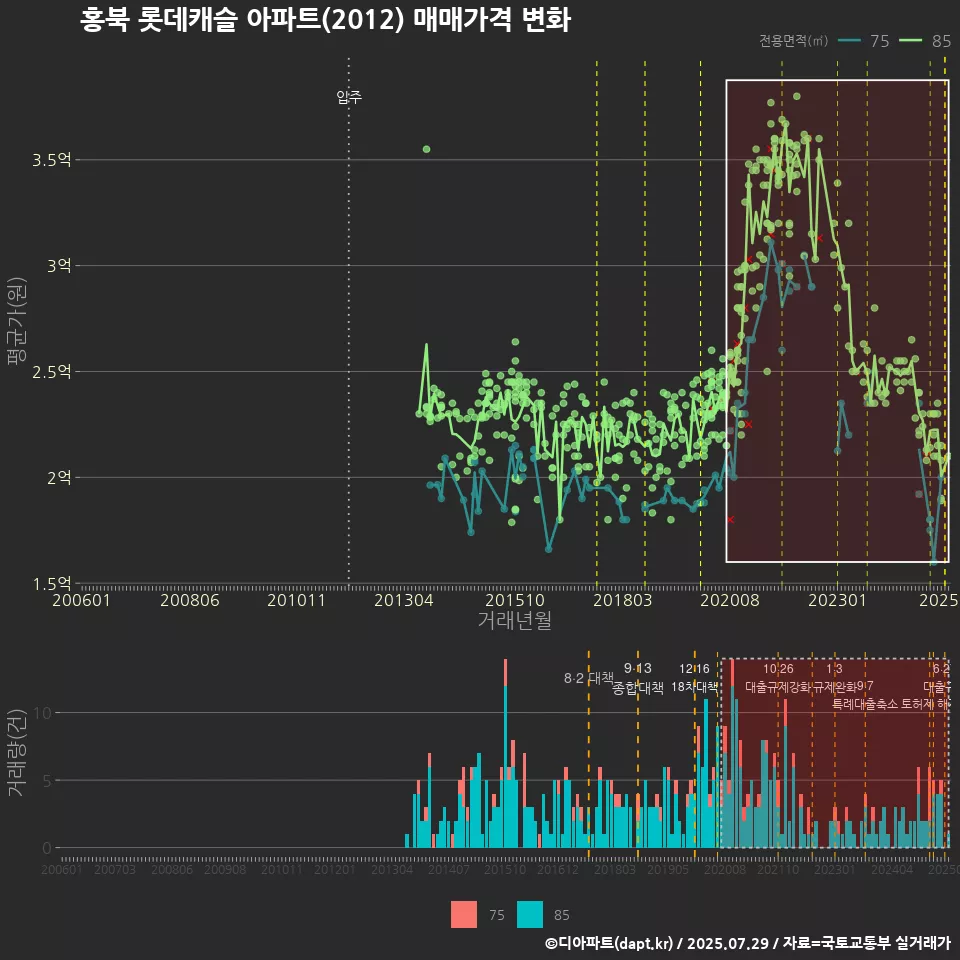Click the teal 85 swatch in bottom legend
Screen dimensions: 960x960
(x=530, y=915)
